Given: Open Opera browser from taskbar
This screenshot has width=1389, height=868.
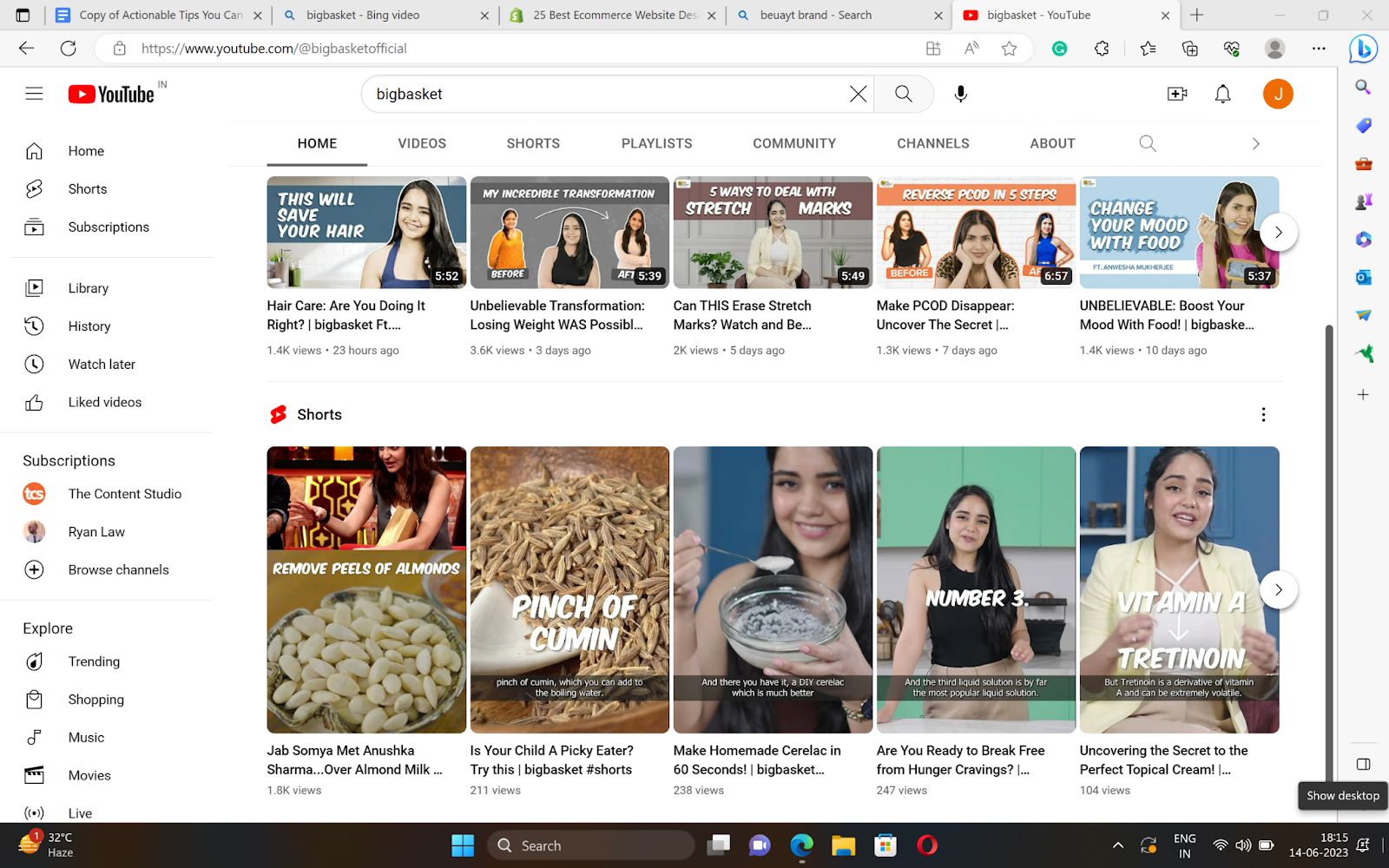Looking at the screenshot, I should [927, 845].
